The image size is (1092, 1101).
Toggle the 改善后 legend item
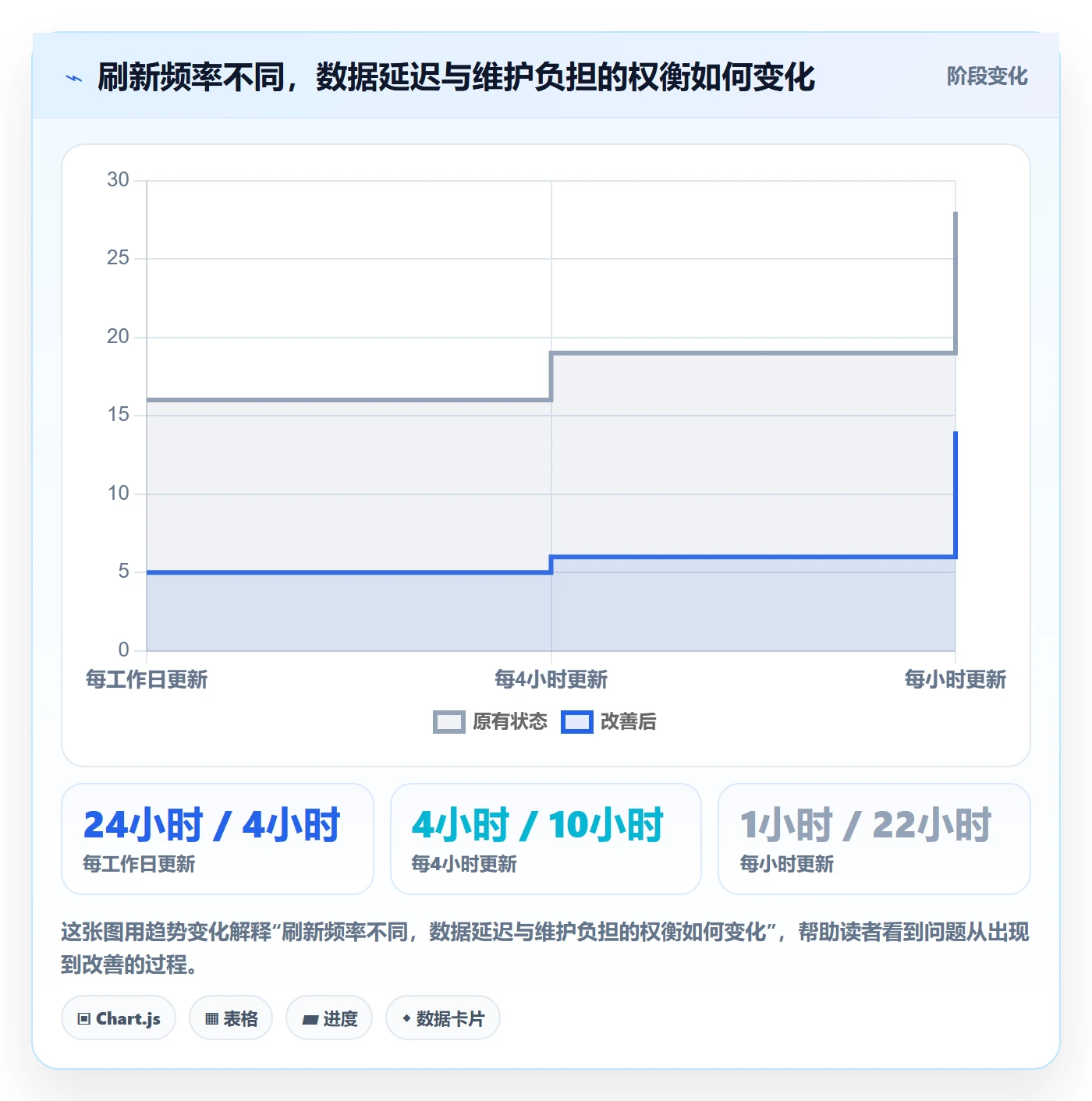tap(609, 722)
